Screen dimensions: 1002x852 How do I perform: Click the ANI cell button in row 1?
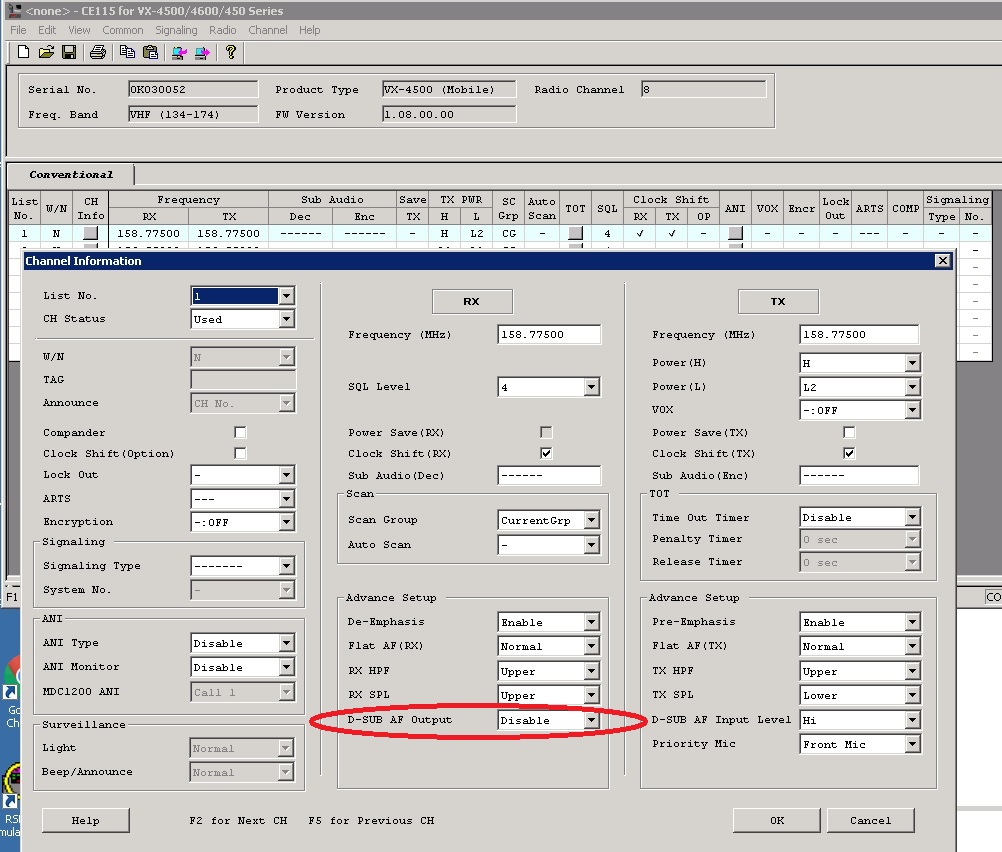pos(735,233)
